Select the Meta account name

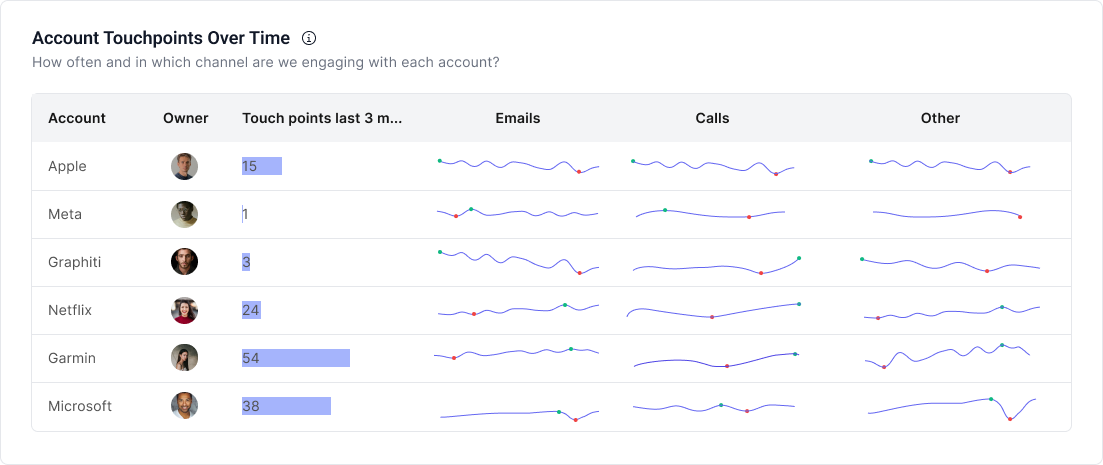pos(65,215)
